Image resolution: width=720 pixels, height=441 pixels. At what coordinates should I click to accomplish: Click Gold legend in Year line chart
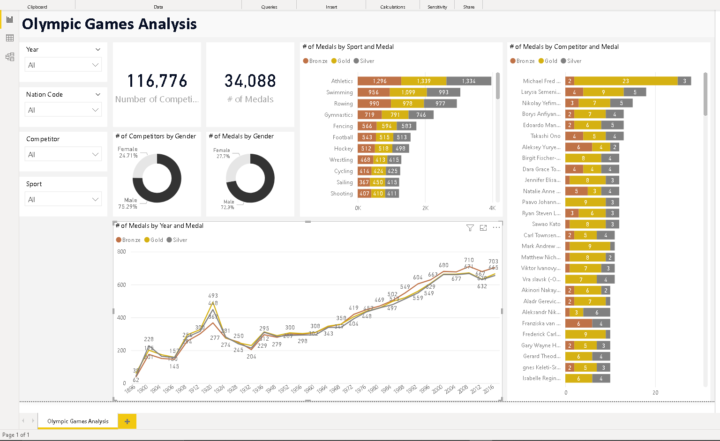click(154, 240)
